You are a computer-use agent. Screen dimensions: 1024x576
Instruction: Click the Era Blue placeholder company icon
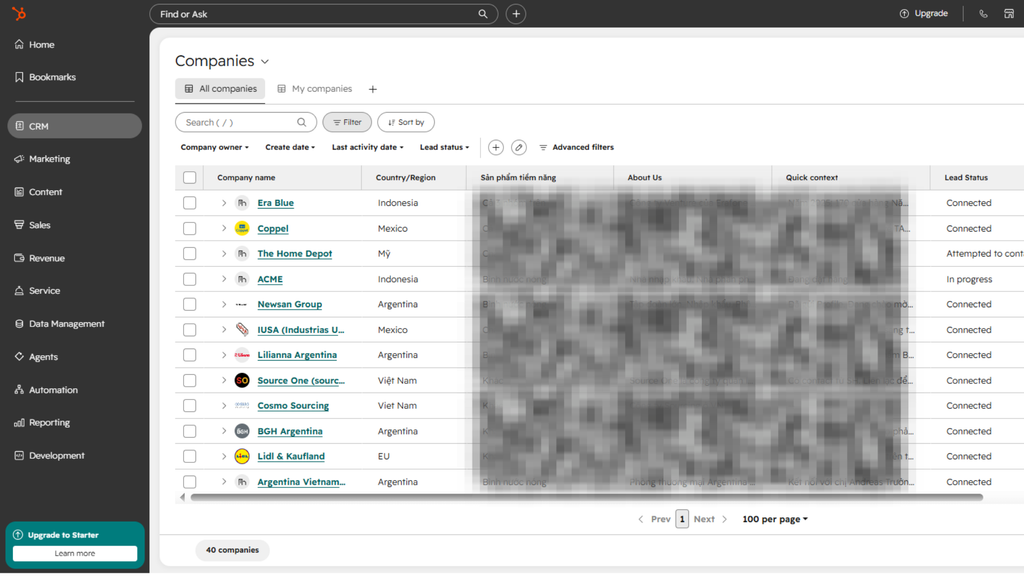[x=242, y=203]
